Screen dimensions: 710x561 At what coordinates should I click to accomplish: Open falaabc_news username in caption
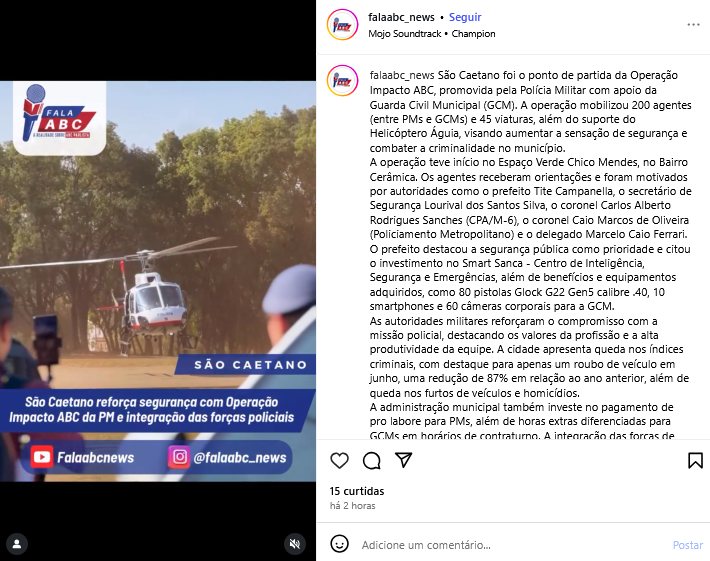pyautogui.click(x=402, y=75)
